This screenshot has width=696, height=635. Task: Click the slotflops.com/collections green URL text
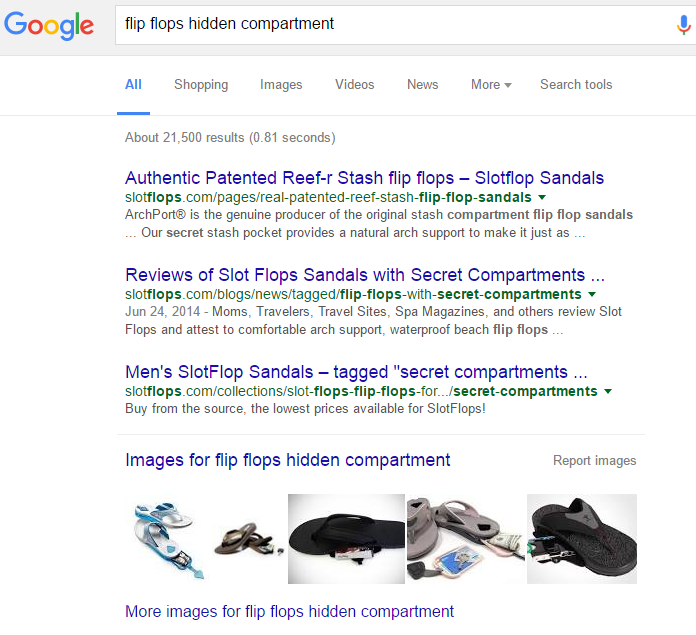pyautogui.click(x=361, y=391)
